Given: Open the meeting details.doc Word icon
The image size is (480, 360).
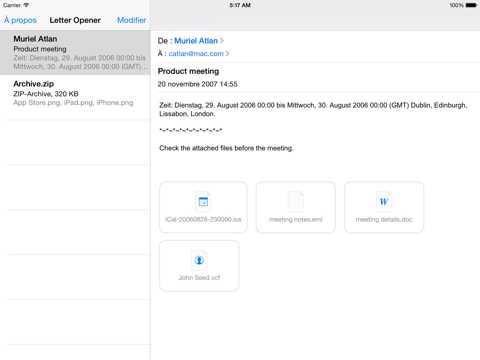Looking at the screenshot, I should pyautogui.click(x=384, y=201).
